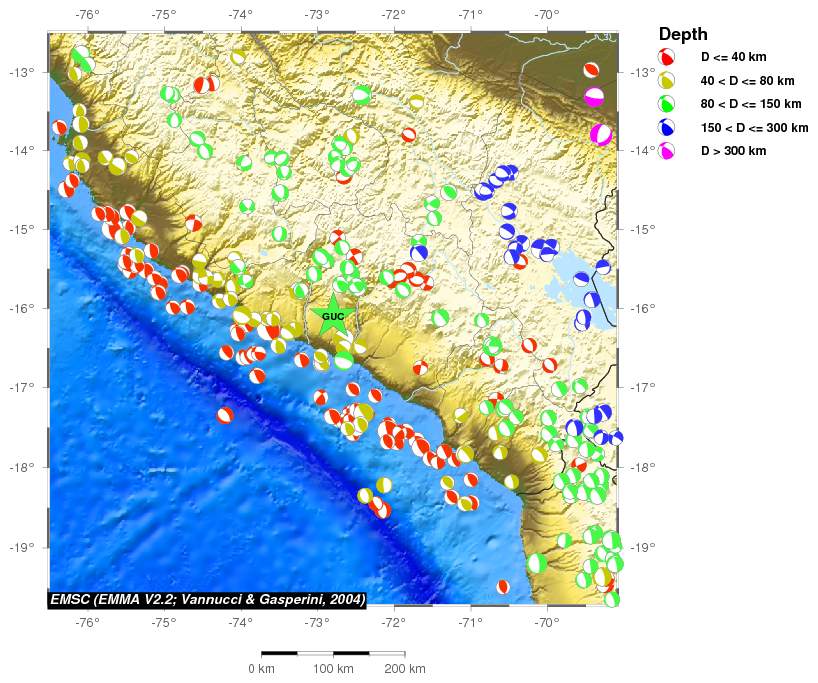This screenshot has width=818, height=683.
Task: Click the -73° longitude label at top
Action: 317,15
